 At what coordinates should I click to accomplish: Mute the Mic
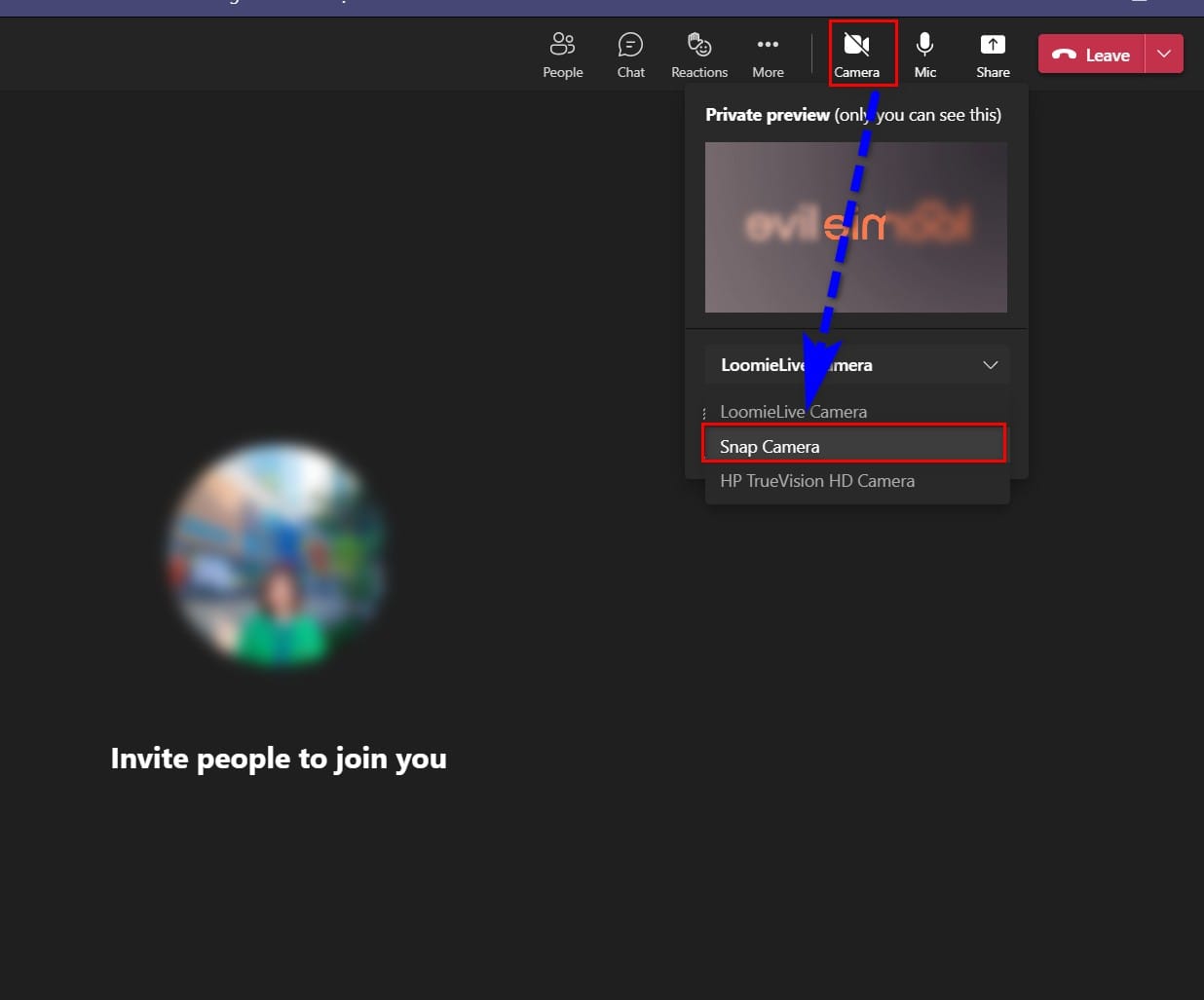click(925, 56)
